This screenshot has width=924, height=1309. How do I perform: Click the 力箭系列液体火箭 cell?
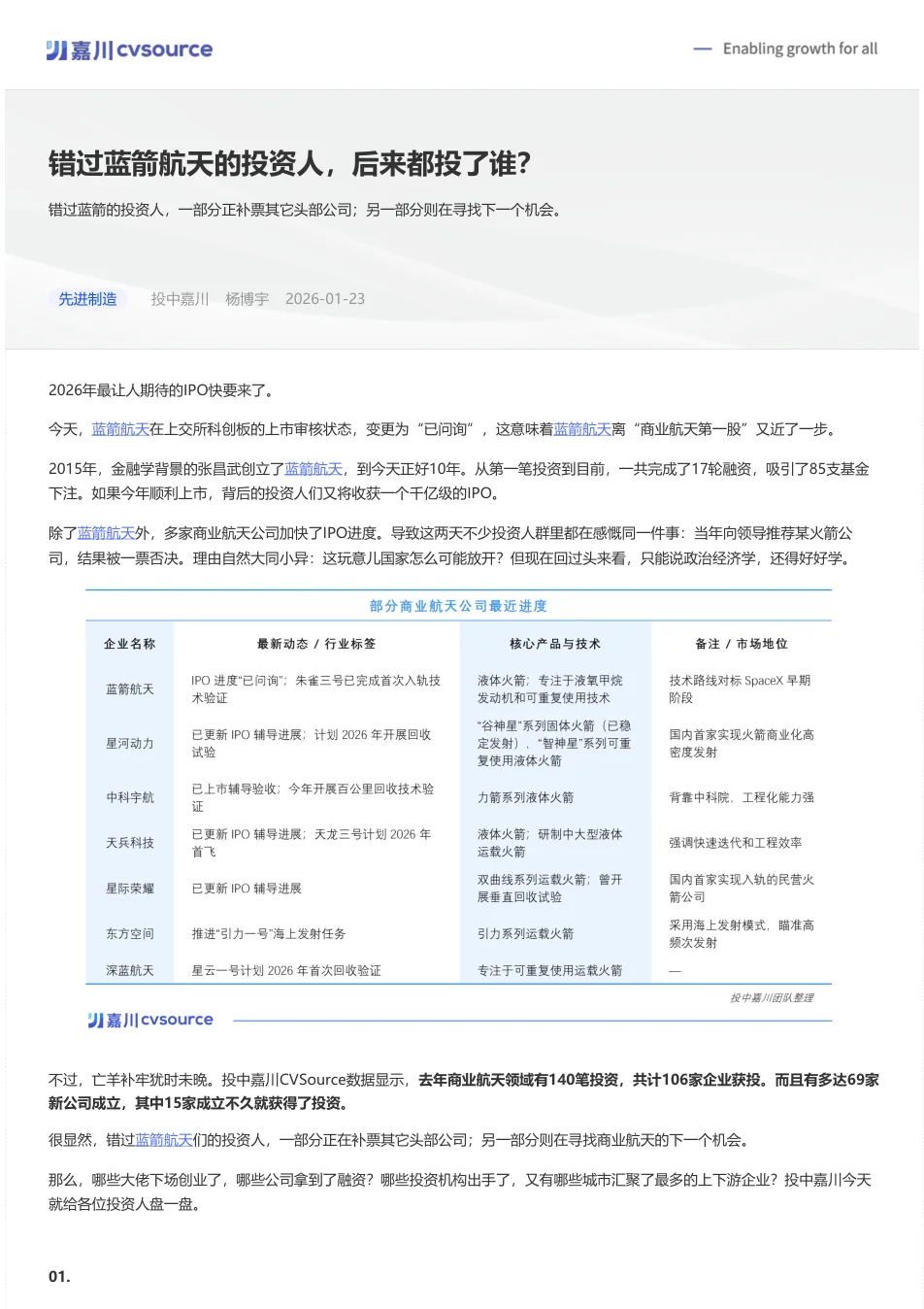pyautogui.click(x=525, y=798)
